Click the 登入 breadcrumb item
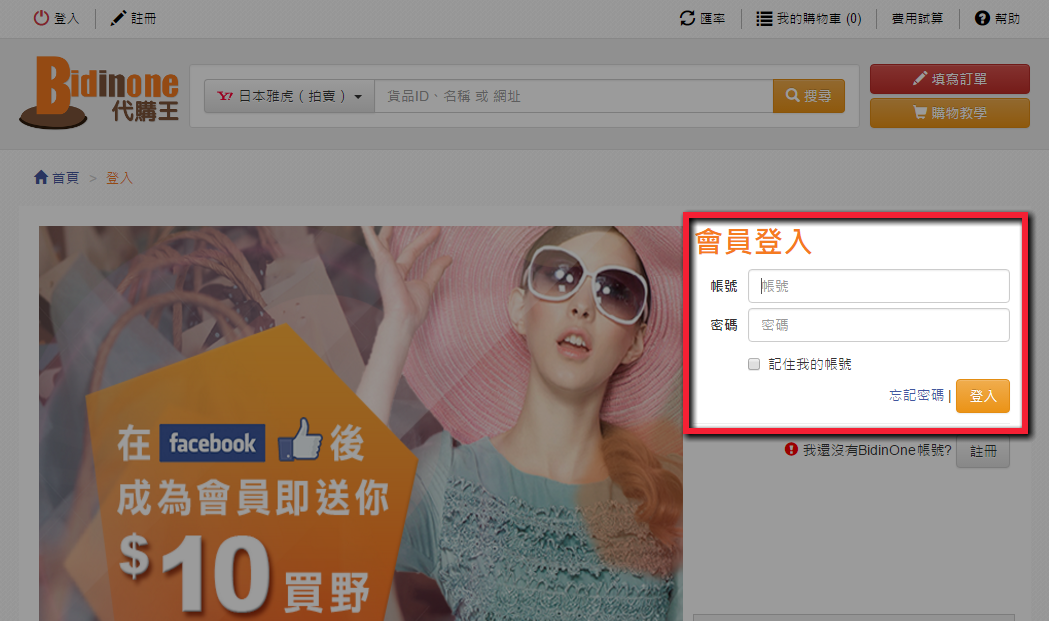Image resolution: width=1049 pixels, height=621 pixels. 119,178
